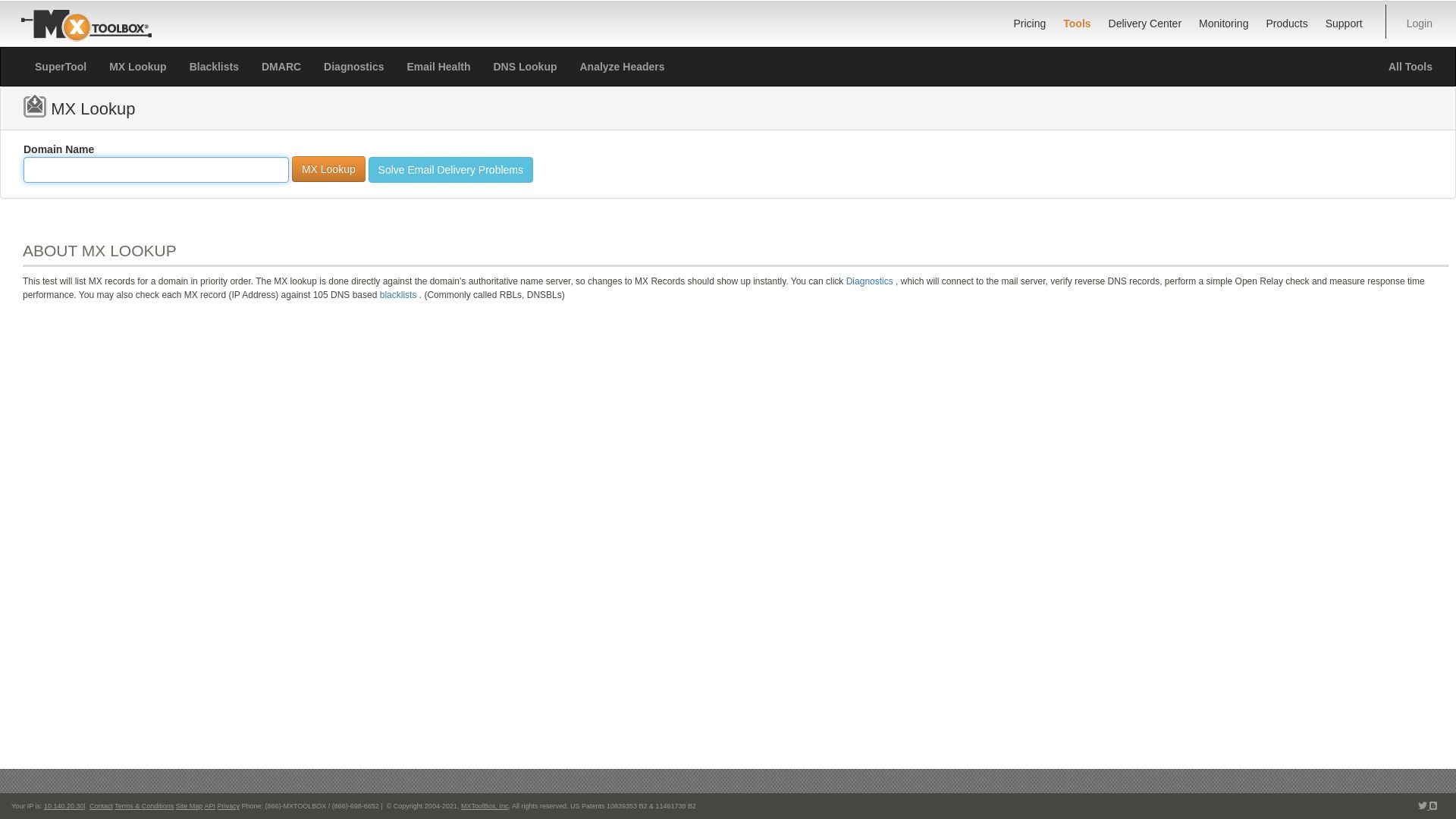Image resolution: width=1456 pixels, height=819 pixels.
Task: Click the ABOUT MX LOOKUP heading
Action: 99,251
